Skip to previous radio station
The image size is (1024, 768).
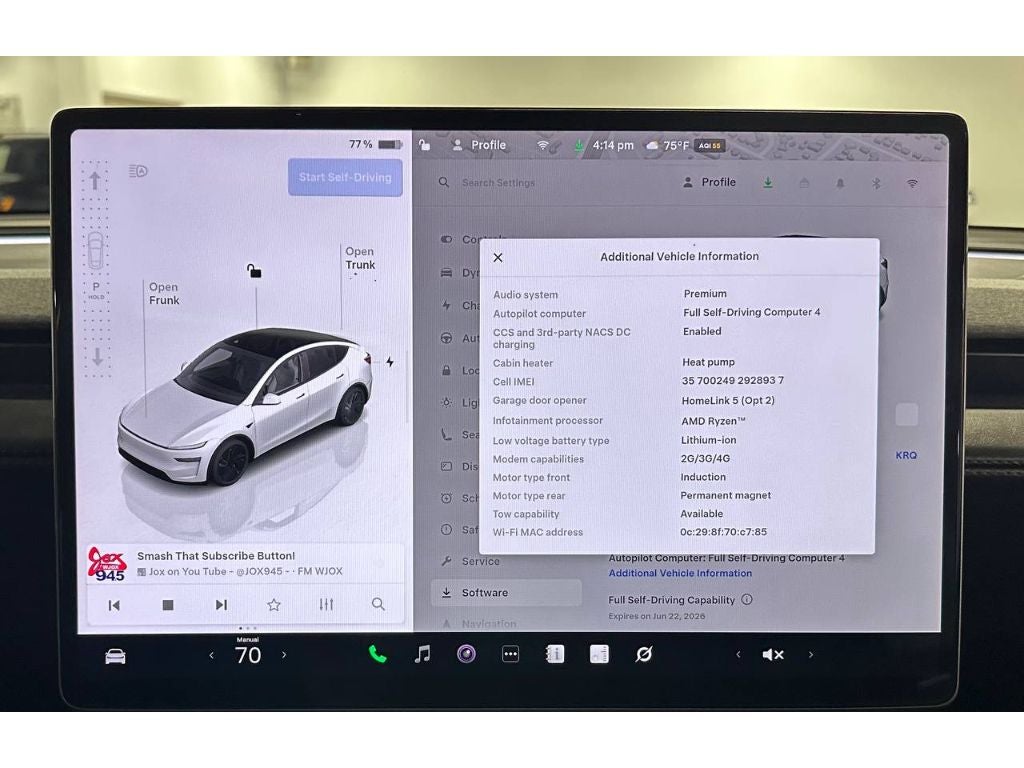tap(114, 605)
